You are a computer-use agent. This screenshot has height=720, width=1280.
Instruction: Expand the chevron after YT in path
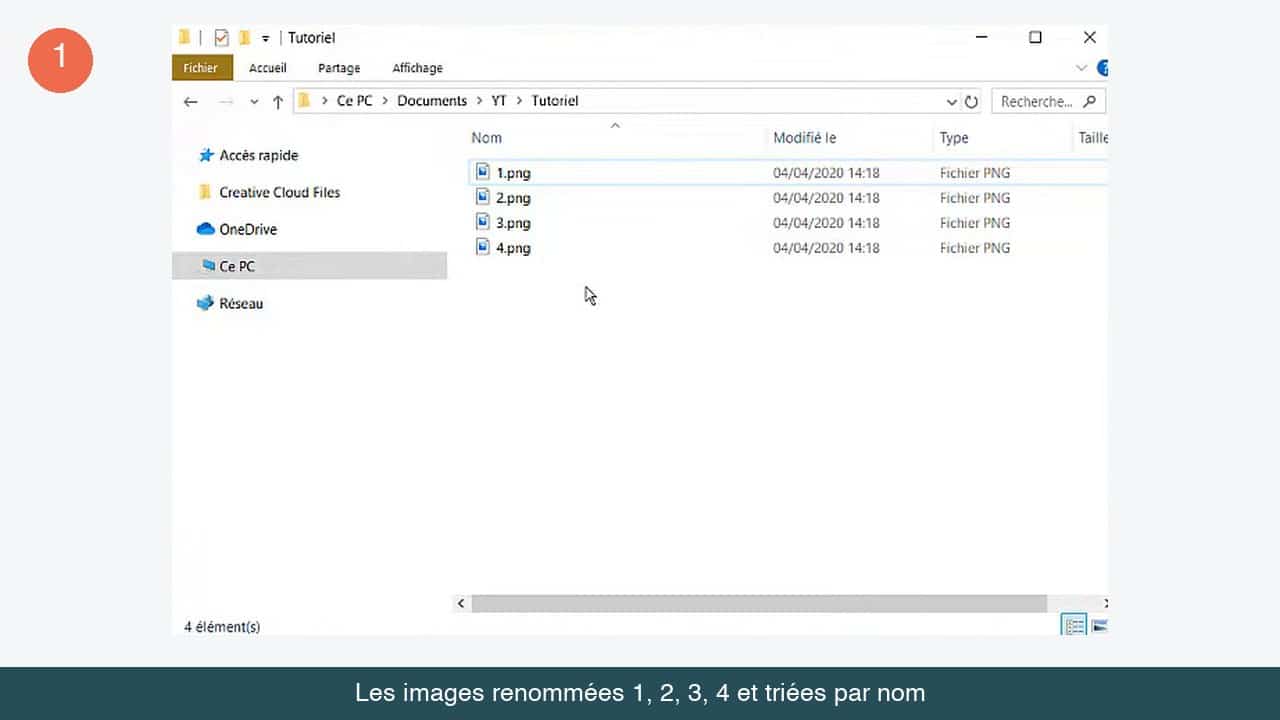pos(520,101)
